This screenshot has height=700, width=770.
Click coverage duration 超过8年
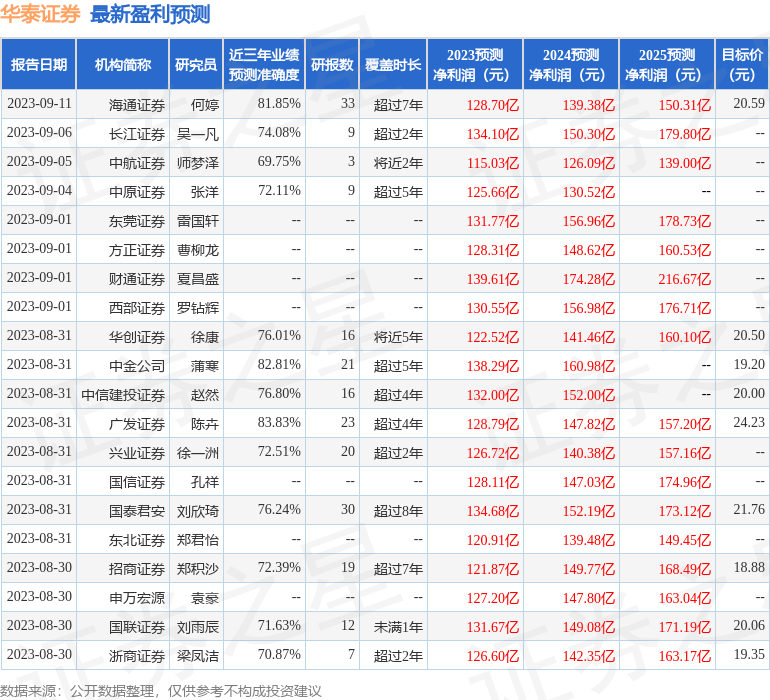tap(398, 510)
